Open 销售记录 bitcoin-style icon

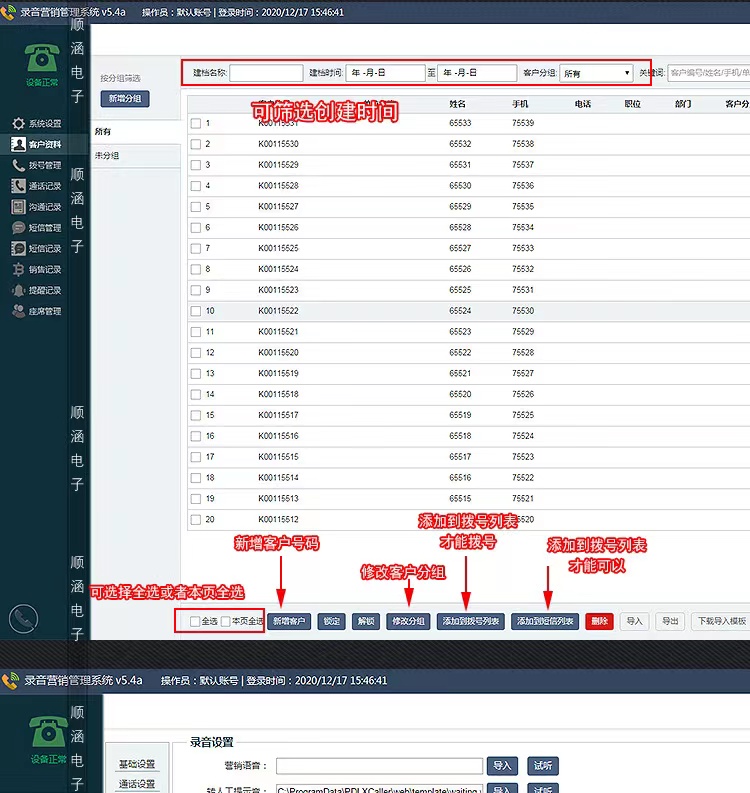(x=19, y=270)
